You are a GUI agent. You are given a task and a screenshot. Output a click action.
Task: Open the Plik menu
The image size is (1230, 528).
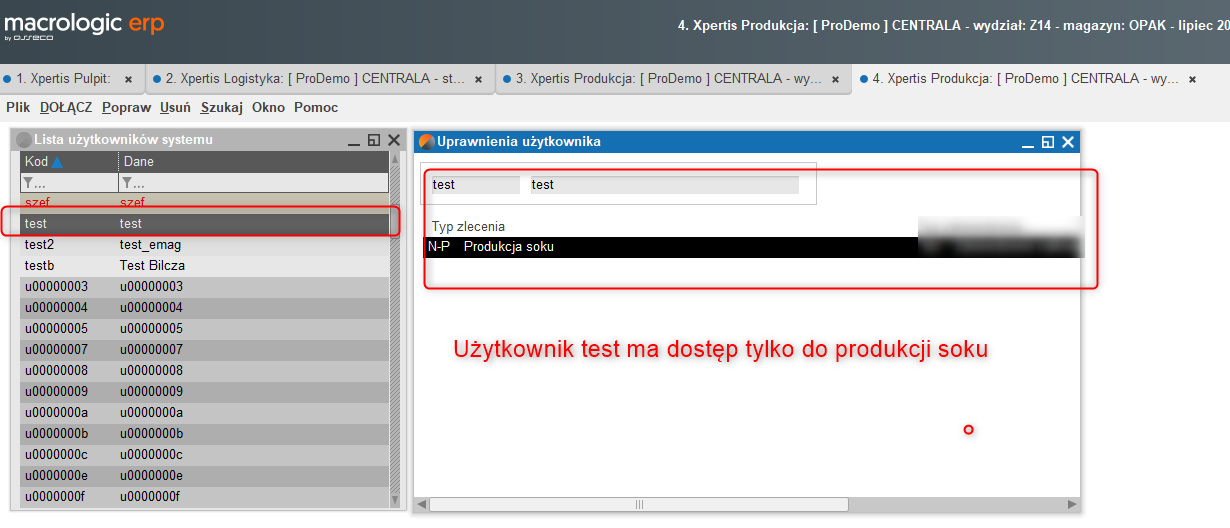coord(18,107)
